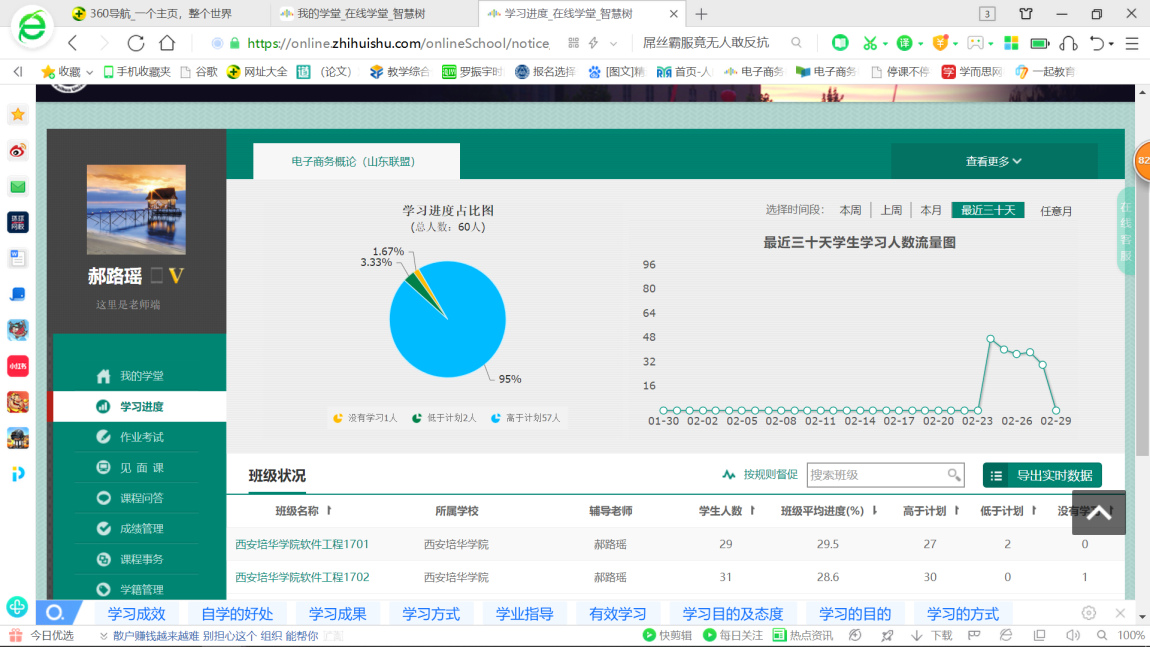Viewport: 1150px width, 647px height.
Task: Click the magnifier icon in 搜索班级 box
Action: pos(954,475)
